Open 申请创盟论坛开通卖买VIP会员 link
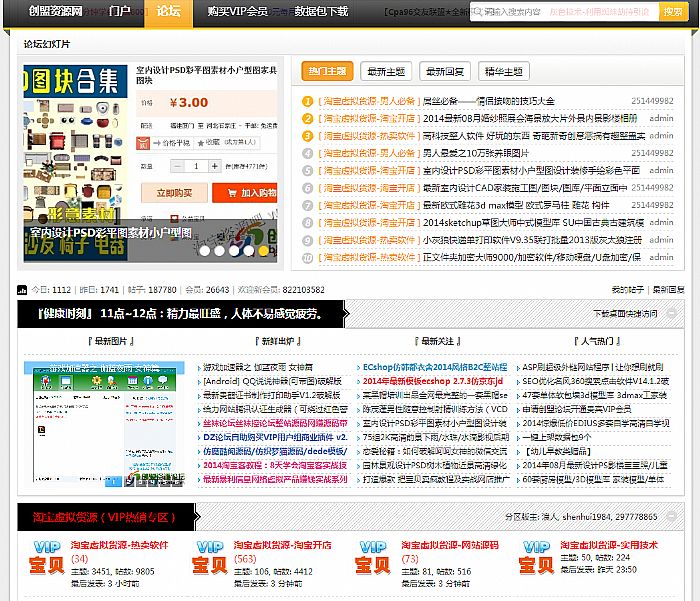Image resolution: width=700 pixels, height=601 pixels. click(576, 409)
